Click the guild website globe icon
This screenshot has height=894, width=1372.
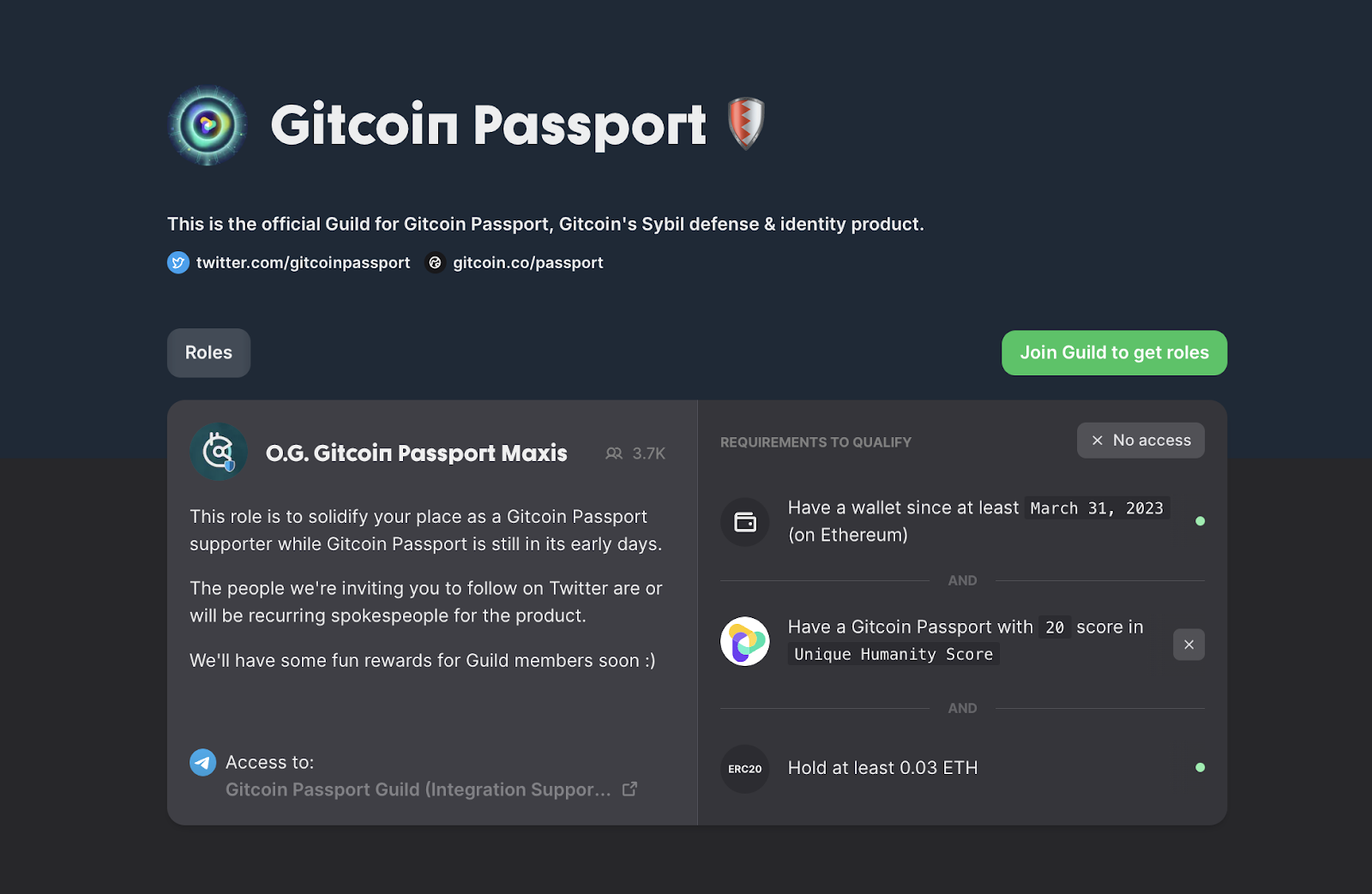[436, 262]
